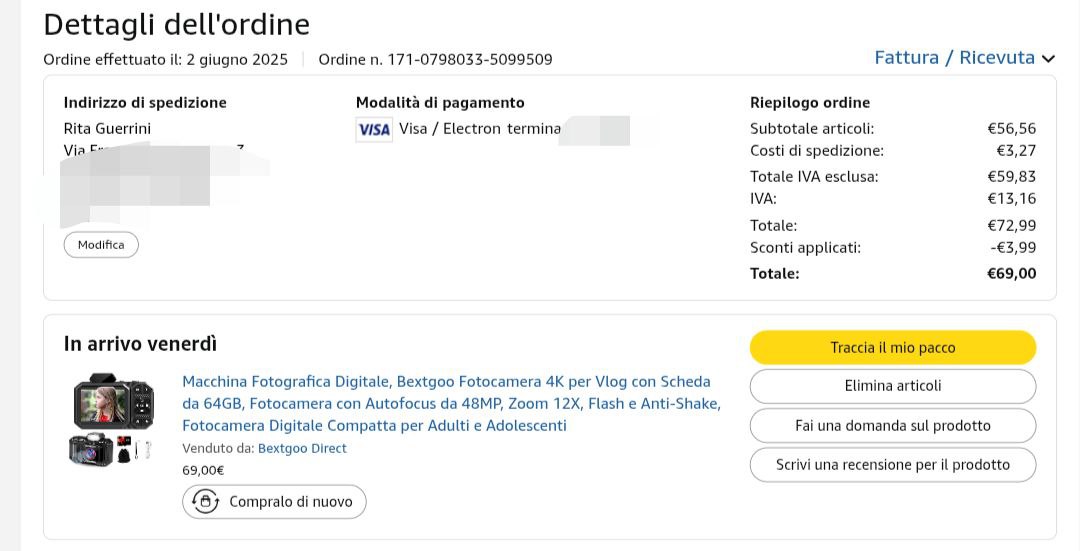Screen dimensions: 1080x551
Task: Visit the Bextgoo Direct seller link
Action: click(302, 448)
